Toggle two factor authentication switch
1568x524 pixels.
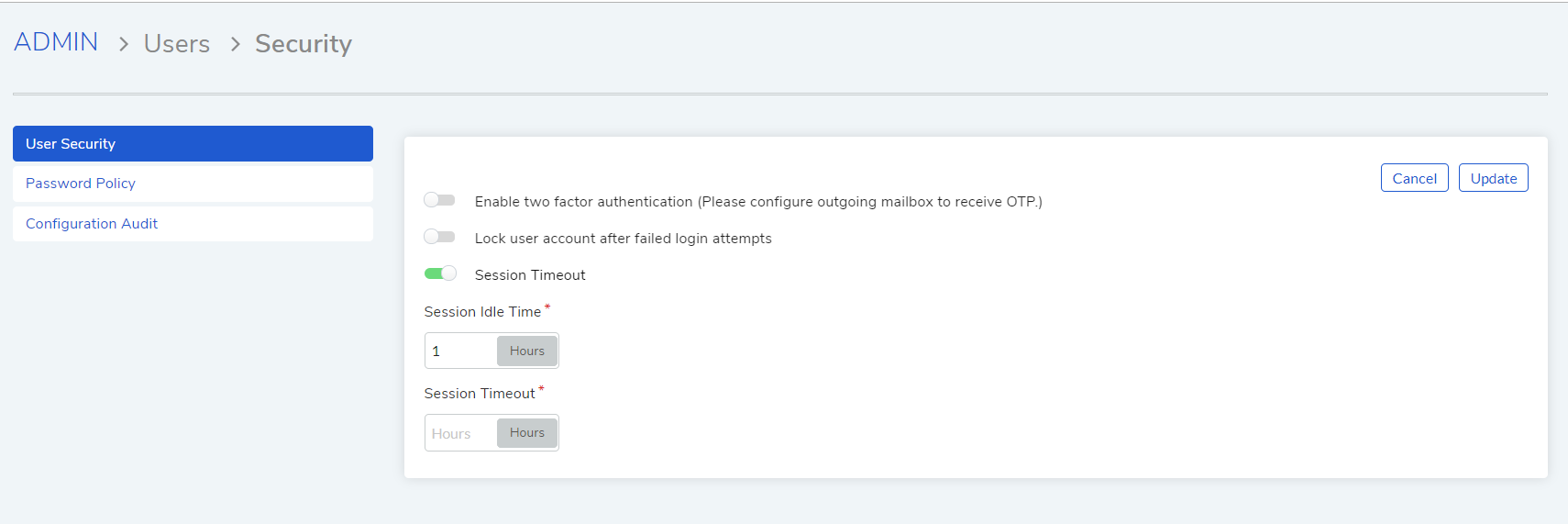[439, 200]
